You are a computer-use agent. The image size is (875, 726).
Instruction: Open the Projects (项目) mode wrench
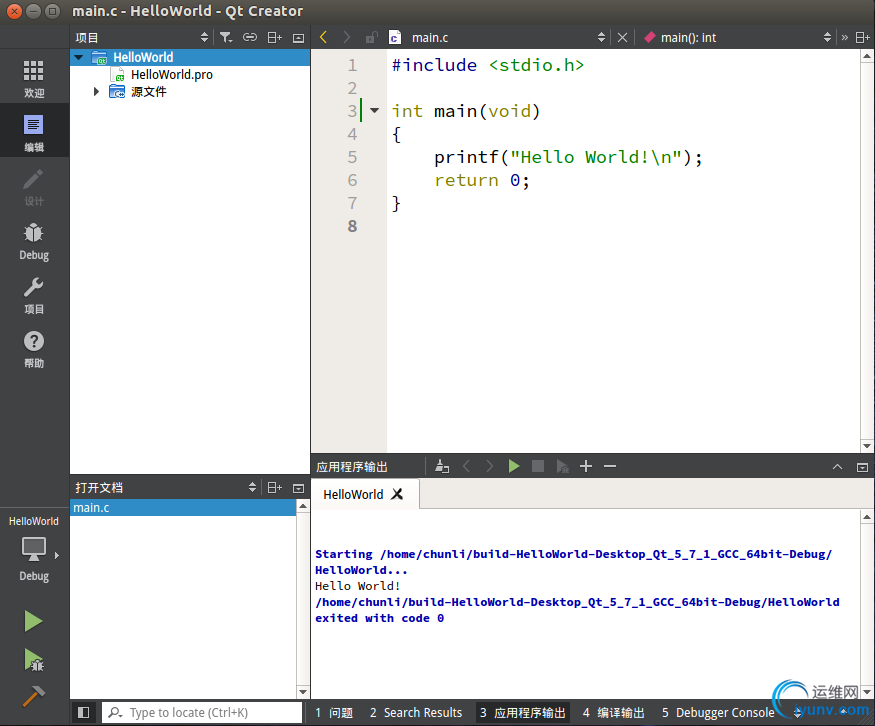click(33, 295)
